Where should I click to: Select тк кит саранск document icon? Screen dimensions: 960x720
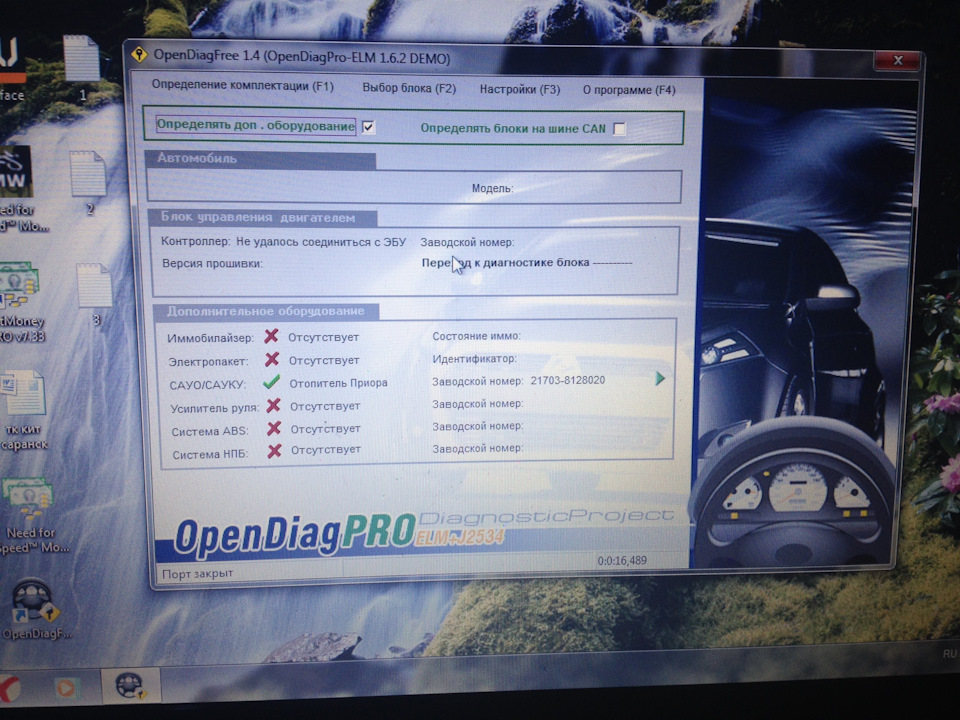pyautogui.click(x=24, y=409)
